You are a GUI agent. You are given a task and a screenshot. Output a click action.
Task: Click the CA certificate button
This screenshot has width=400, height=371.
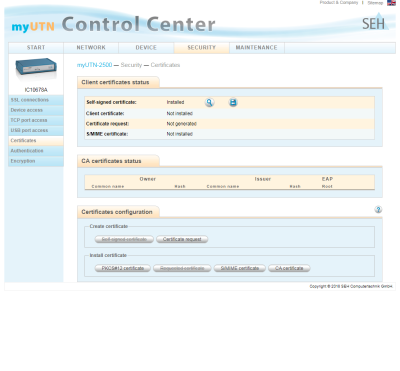click(x=289, y=268)
